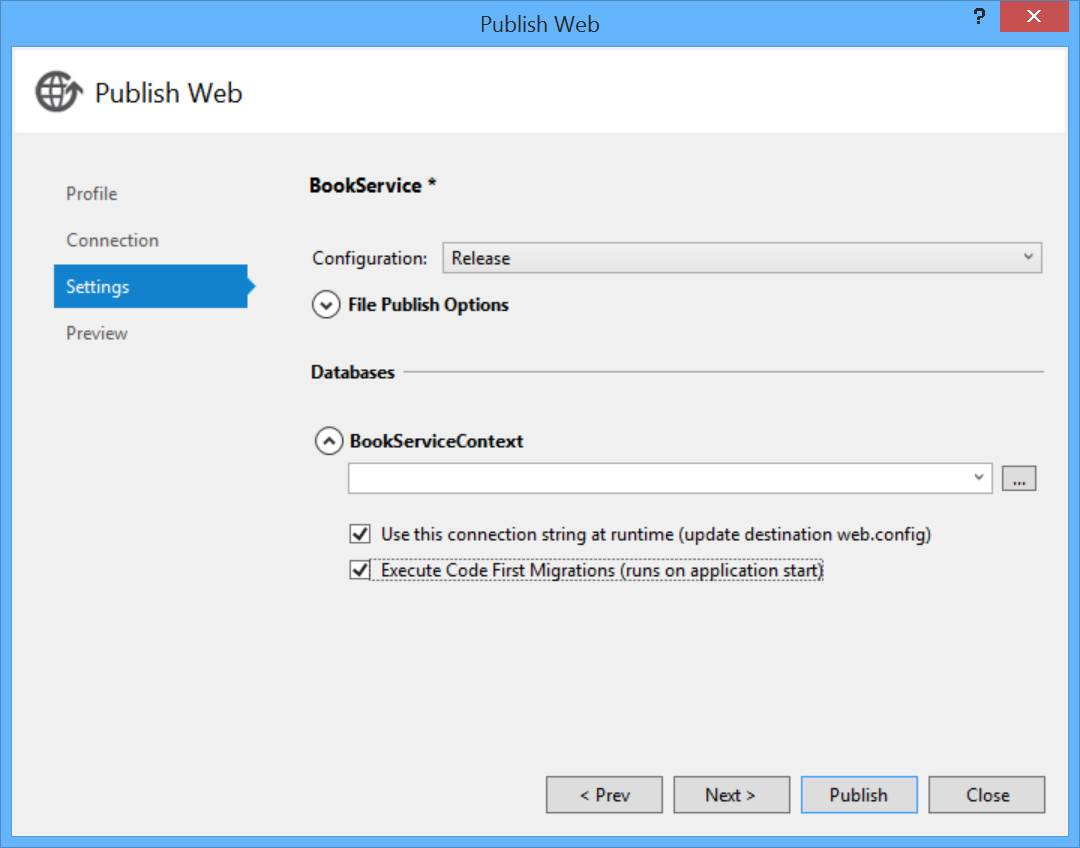Go to the Preview step

[96, 332]
